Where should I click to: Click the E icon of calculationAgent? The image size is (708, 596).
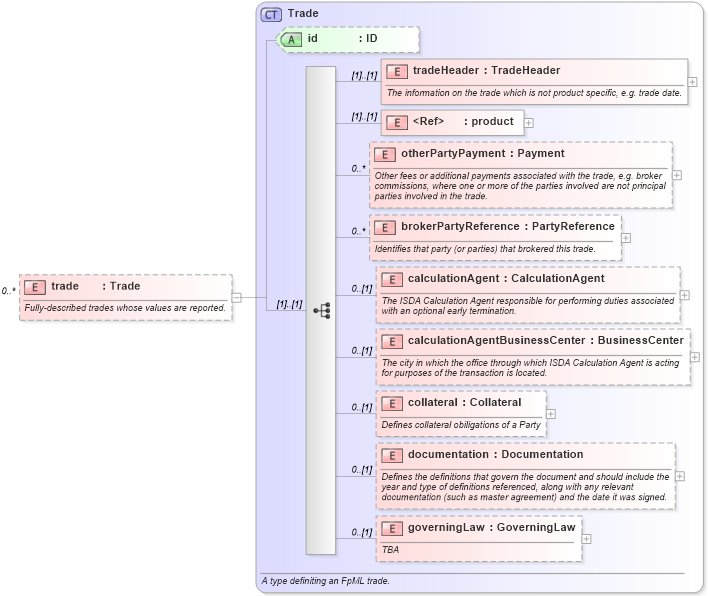[x=391, y=279]
